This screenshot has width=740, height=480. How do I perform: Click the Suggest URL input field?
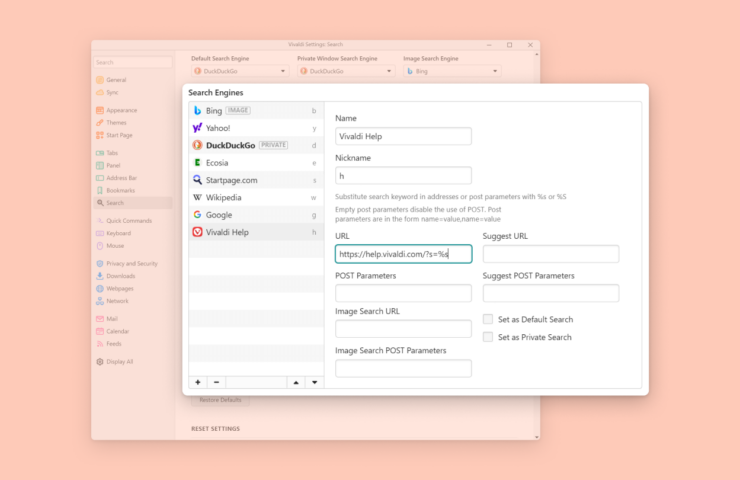point(551,254)
